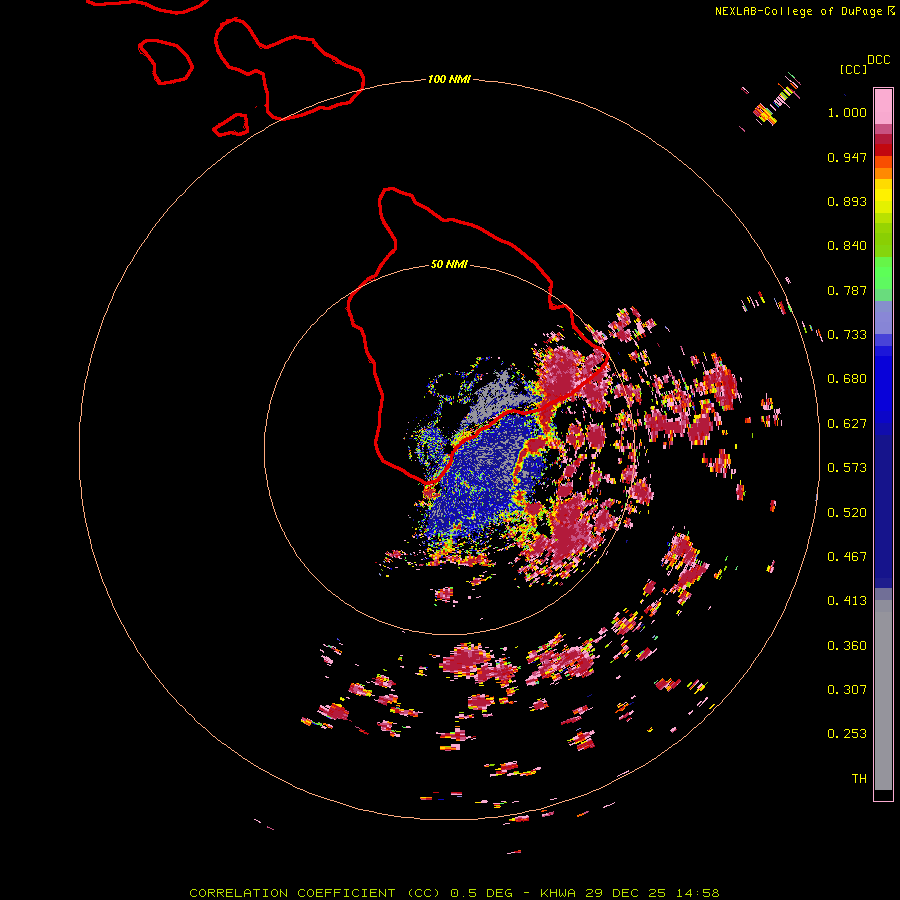The image size is (900, 900).
Task: Click the 50 NMI range ring label
Action: tap(449, 264)
